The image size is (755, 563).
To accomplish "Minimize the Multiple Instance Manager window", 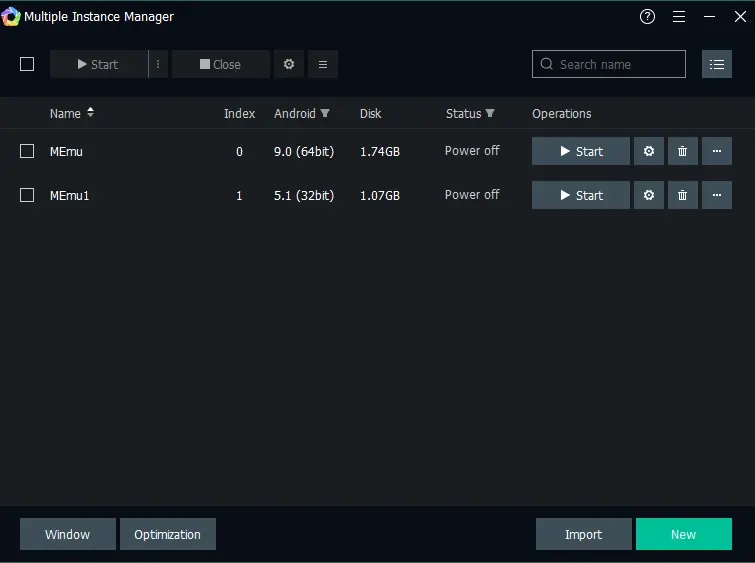I will [x=709, y=17].
